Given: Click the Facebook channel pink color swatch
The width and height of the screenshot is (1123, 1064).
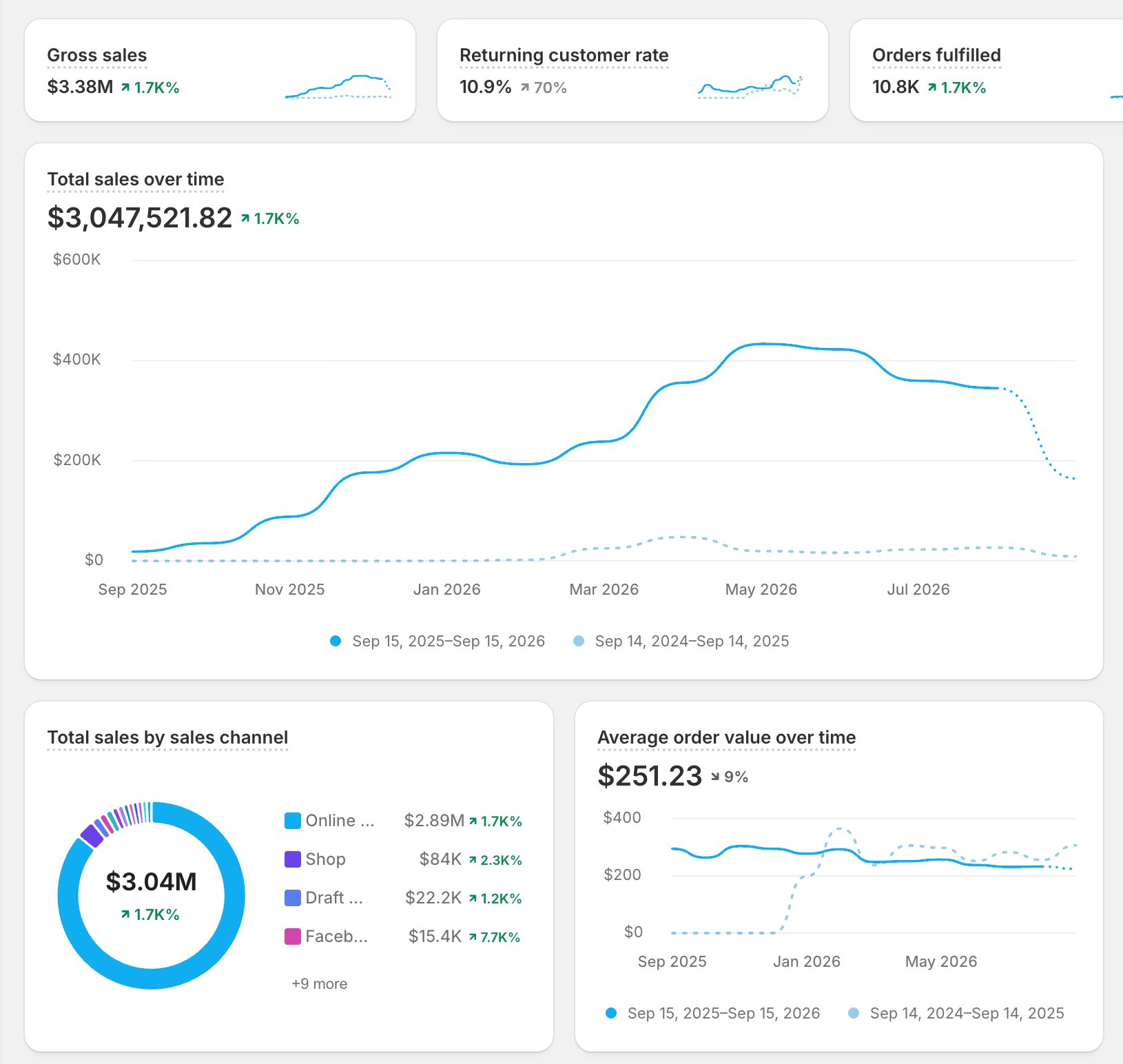Looking at the screenshot, I should pyautogui.click(x=292, y=937).
